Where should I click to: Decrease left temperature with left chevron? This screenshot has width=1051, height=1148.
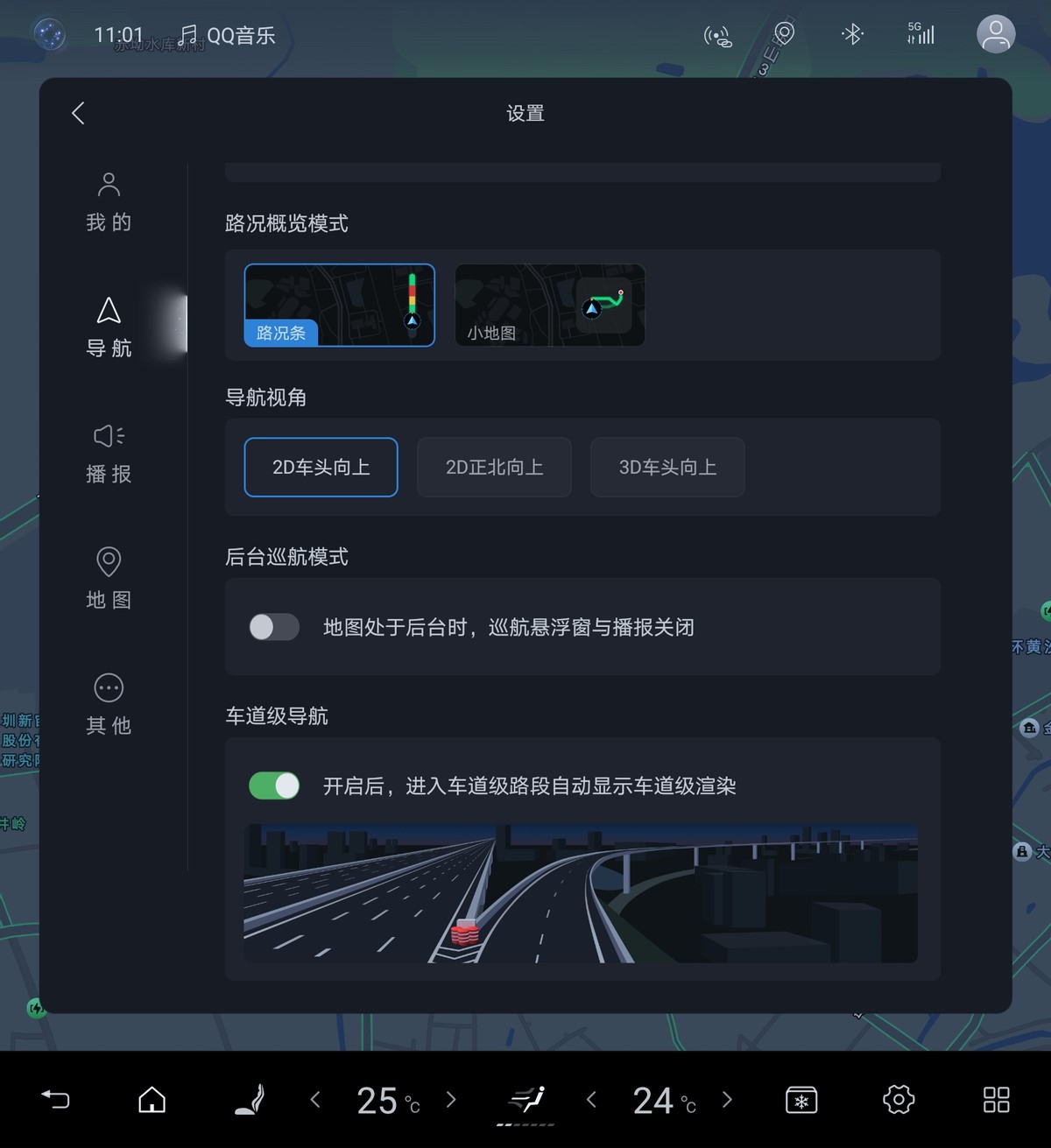pyautogui.click(x=315, y=1099)
